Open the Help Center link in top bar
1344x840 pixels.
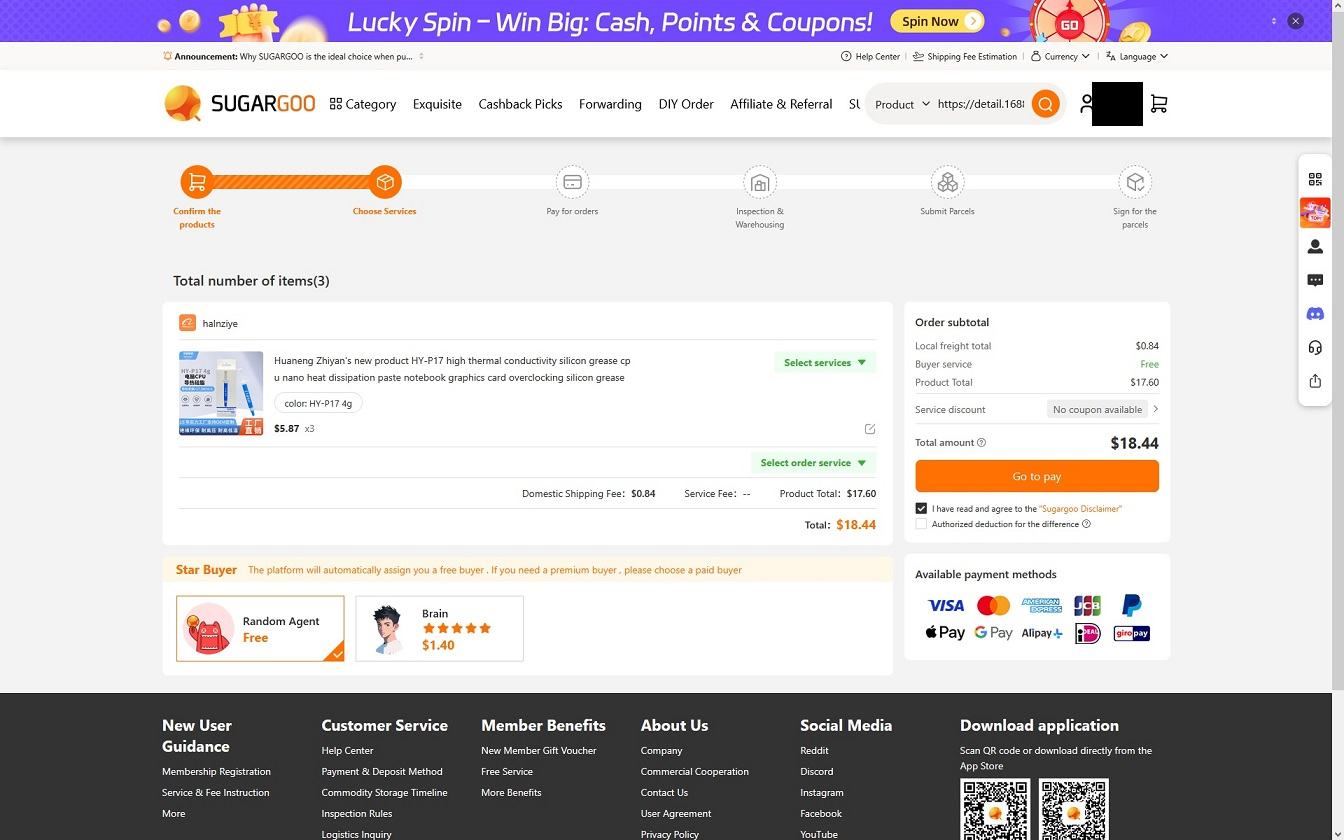pos(870,57)
